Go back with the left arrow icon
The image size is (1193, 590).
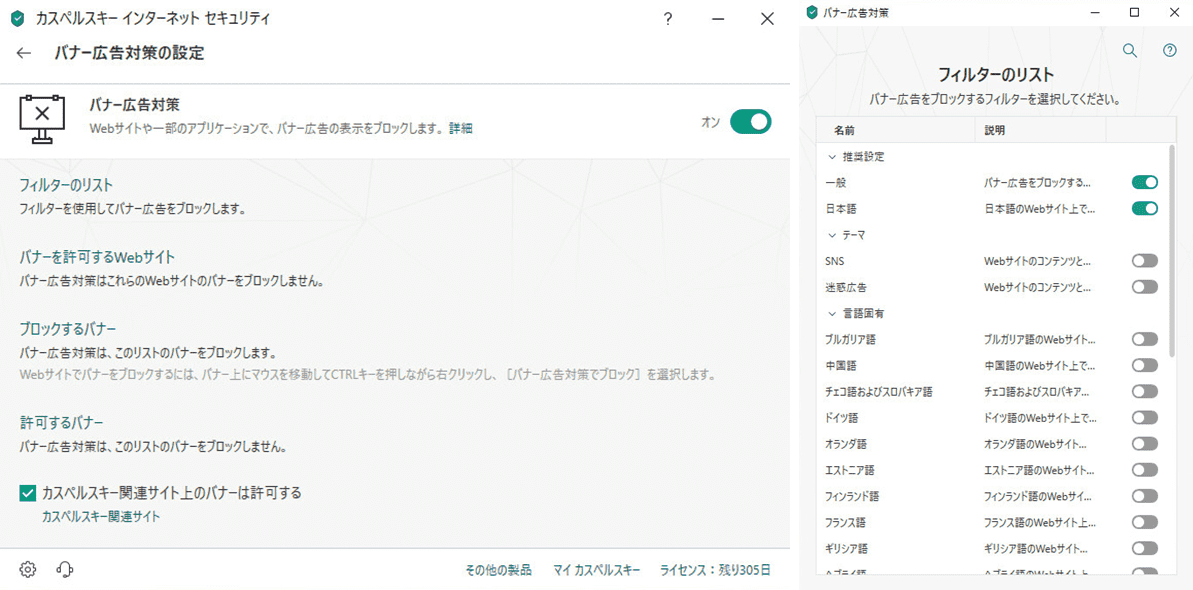tap(24, 53)
